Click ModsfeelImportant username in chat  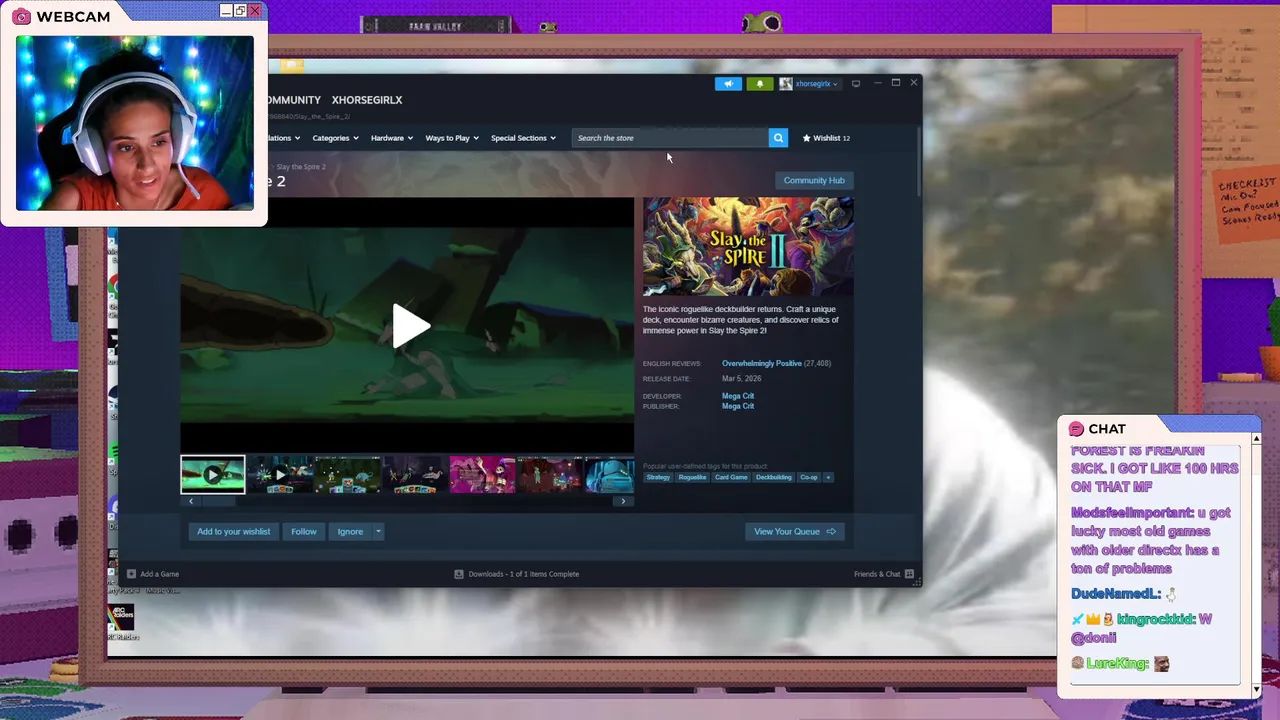pyautogui.click(x=1132, y=513)
